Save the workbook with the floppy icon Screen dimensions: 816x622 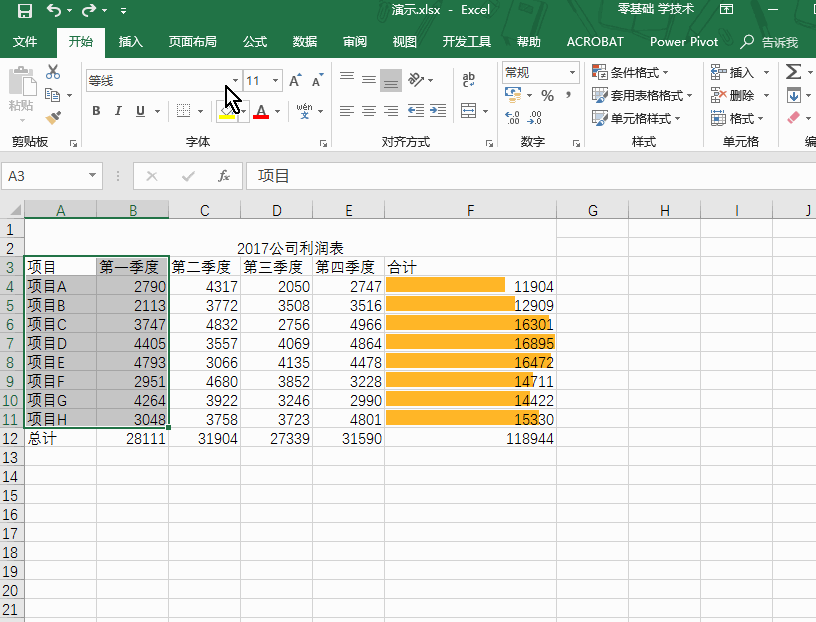[24, 10]
